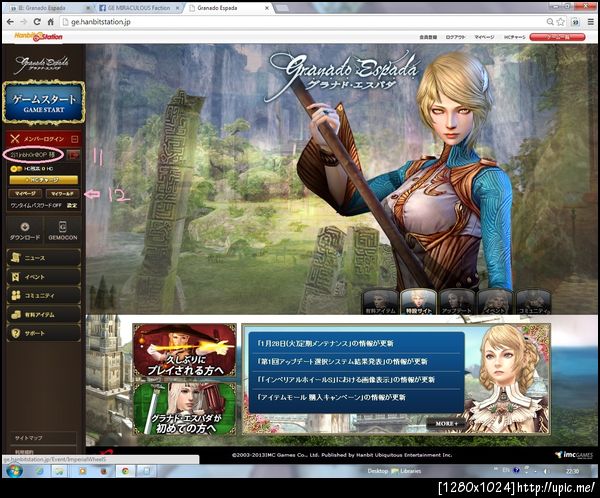Open My Page link in top bar
600x498 pixels.
tap(484, 37)
